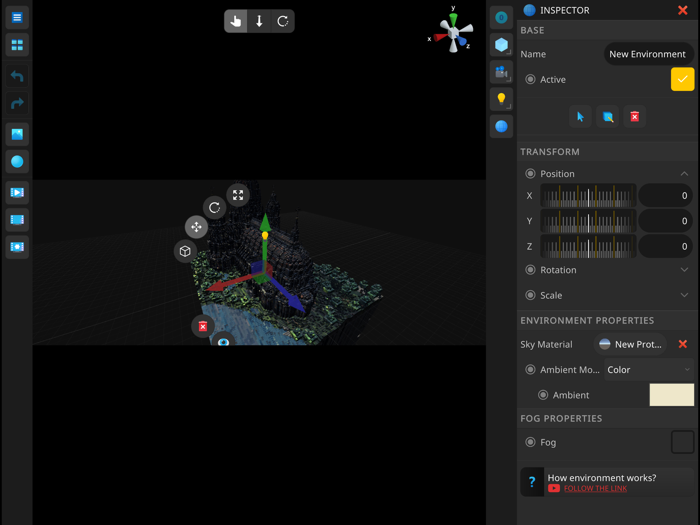Image resolution: width=700 pixels, height=525 pixels.
Task: Click the green Y axis arrow
Action: click(x=265, y=222)
